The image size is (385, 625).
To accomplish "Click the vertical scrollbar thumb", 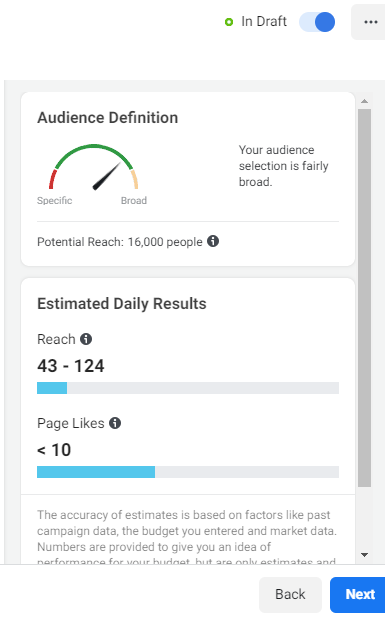I will [x=364, y=298].
